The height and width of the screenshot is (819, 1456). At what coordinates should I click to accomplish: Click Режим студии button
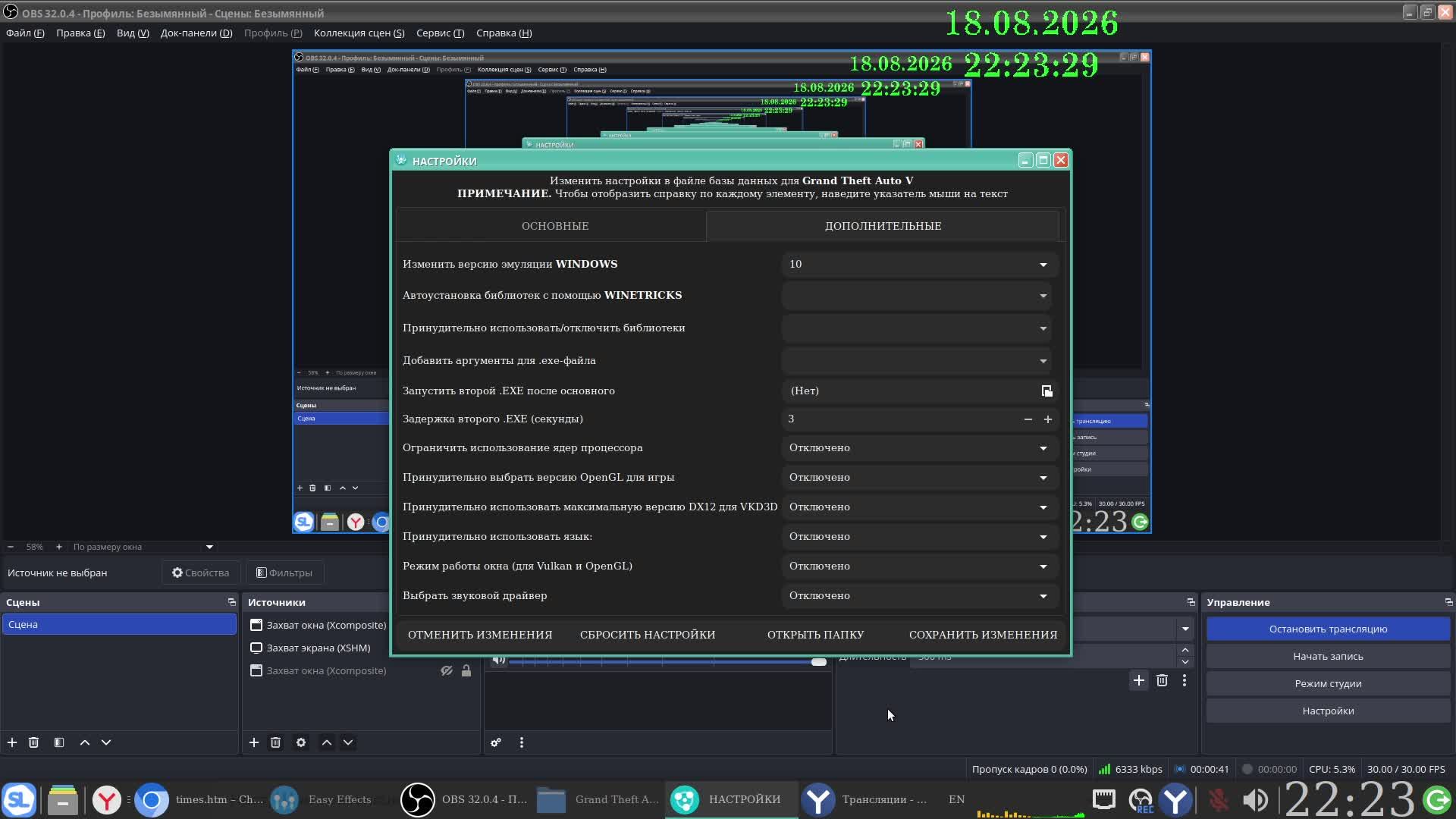pos(1328,683)
